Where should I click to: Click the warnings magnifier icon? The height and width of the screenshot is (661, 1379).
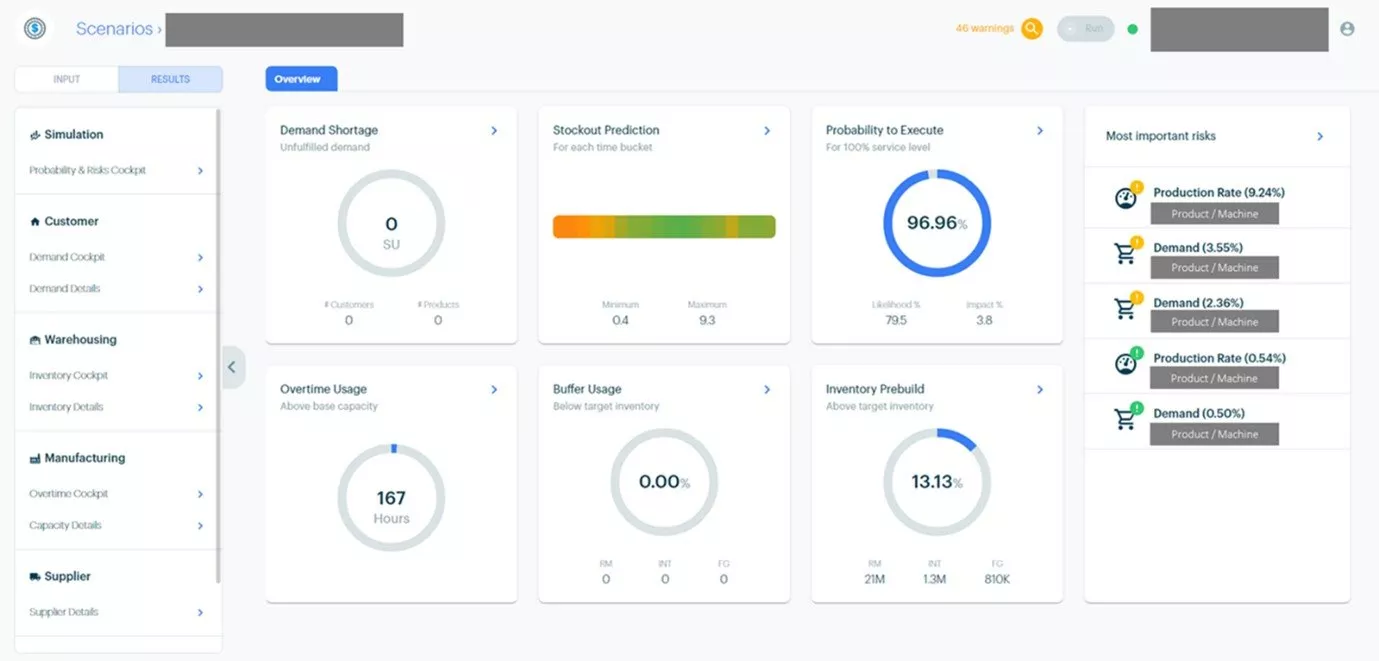tap(1031, 29)
